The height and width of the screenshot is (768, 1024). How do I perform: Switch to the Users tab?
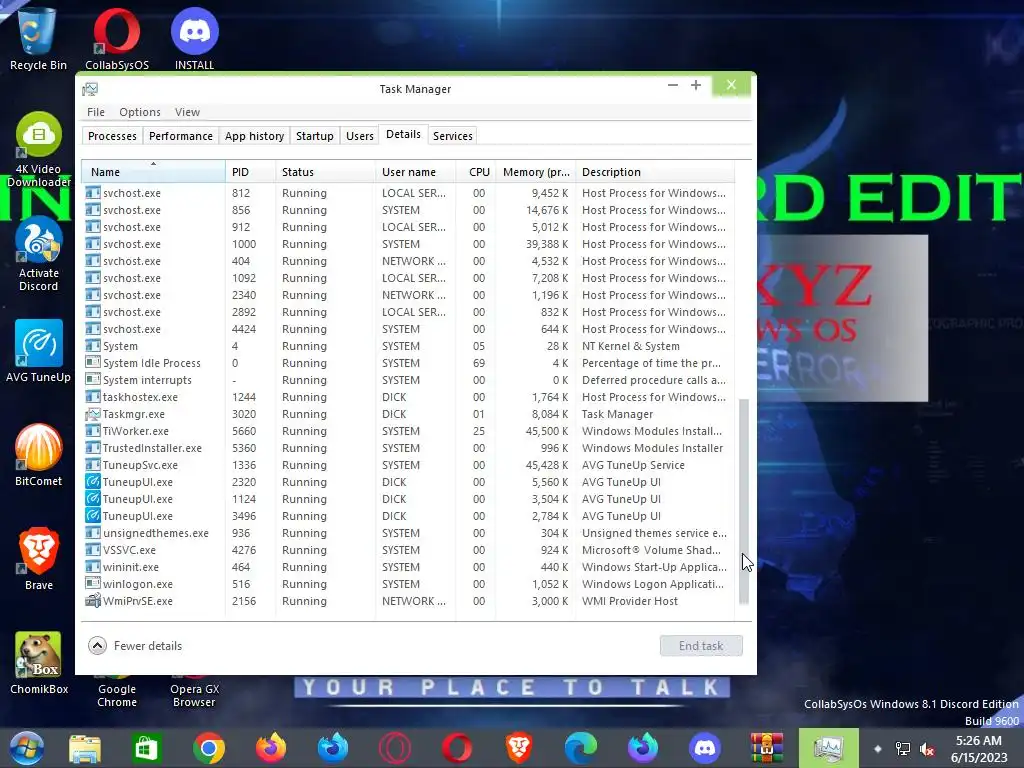pos(360,136)
